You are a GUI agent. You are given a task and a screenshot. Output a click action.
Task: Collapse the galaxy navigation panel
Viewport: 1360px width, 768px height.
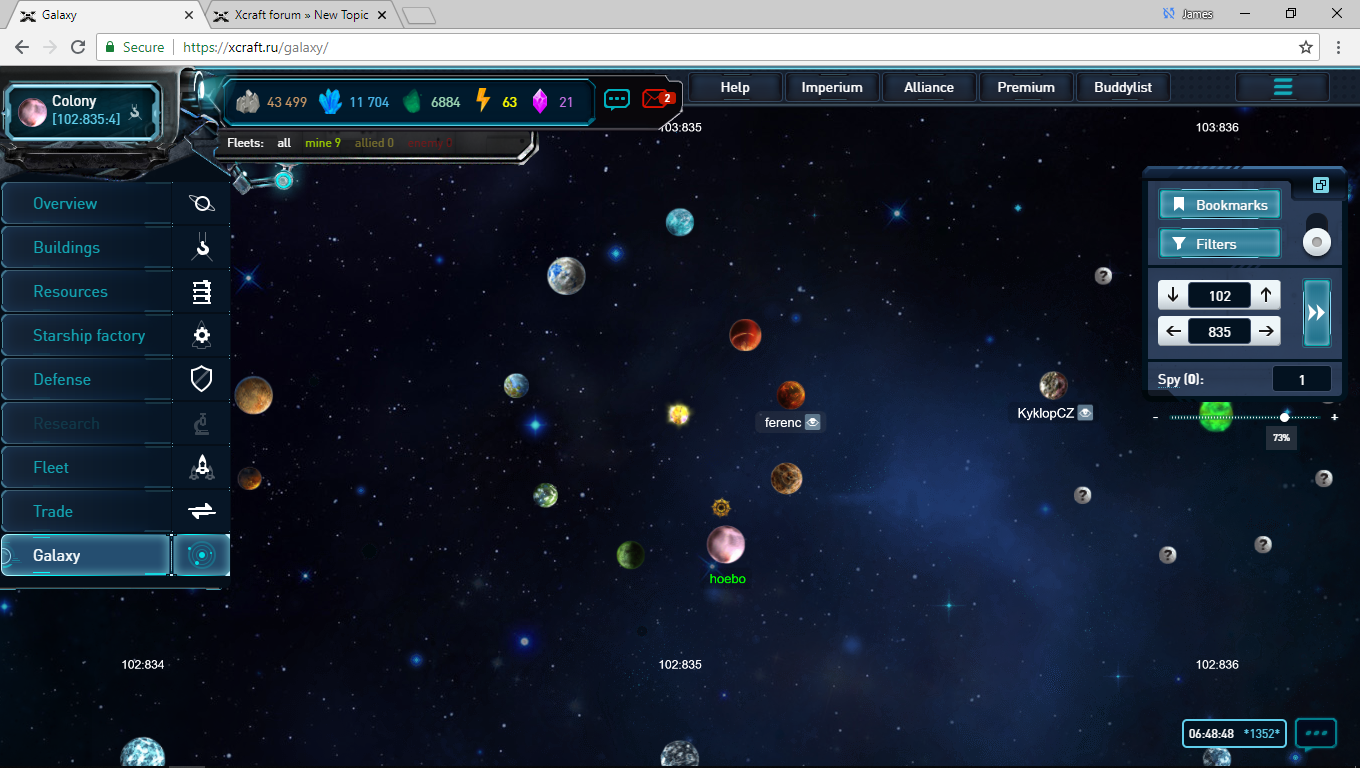coord(1321,185)
